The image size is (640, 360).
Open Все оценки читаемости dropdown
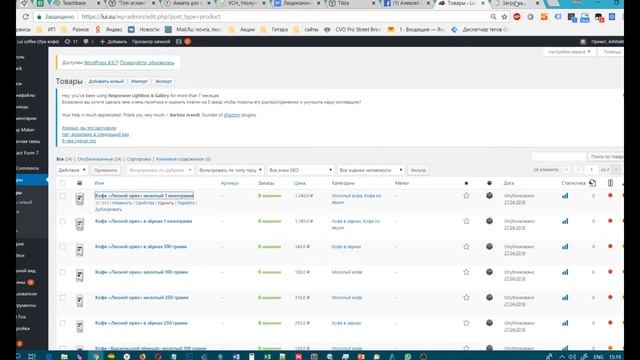[371, 170]
